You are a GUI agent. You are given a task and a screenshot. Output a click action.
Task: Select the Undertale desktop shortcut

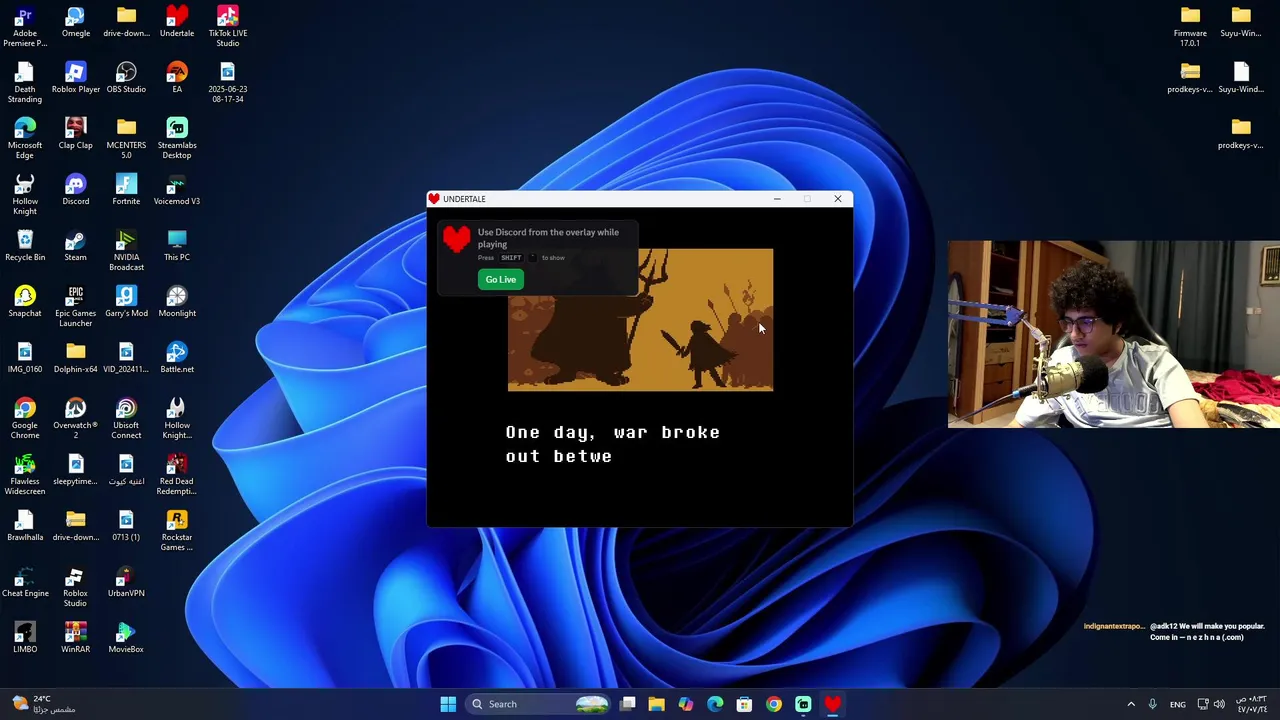[x=177, y=22]
